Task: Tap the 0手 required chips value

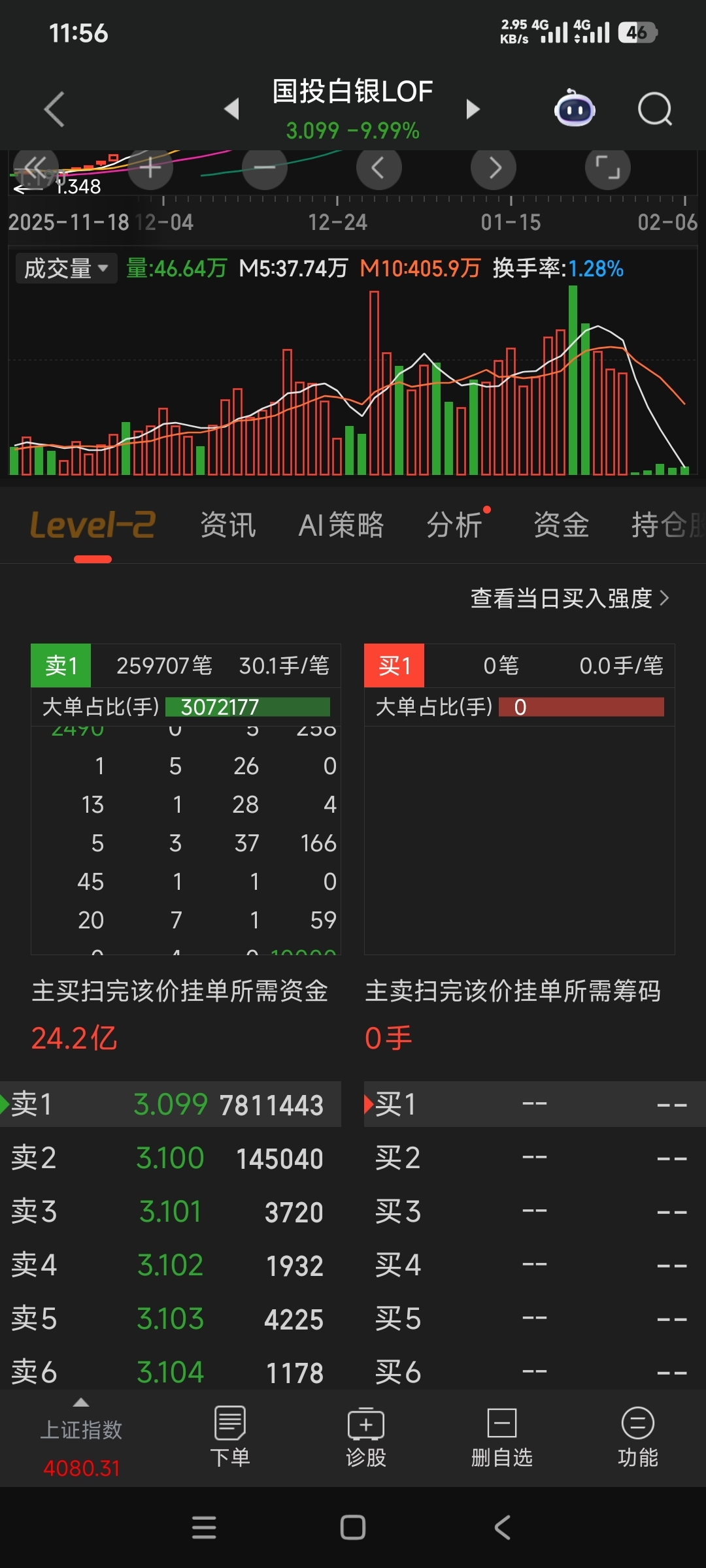Action: (x=388, y=1038)
